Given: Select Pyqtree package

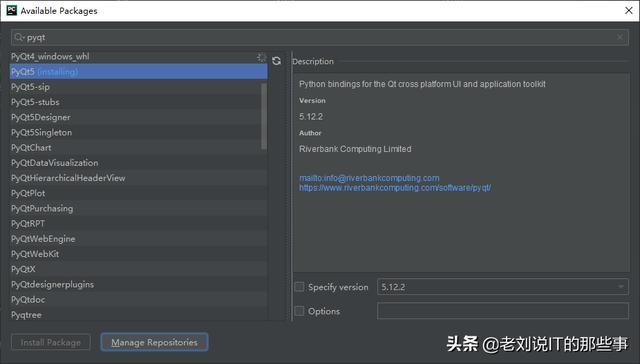Looking at the screenshot, I should [x=139, y=315].
